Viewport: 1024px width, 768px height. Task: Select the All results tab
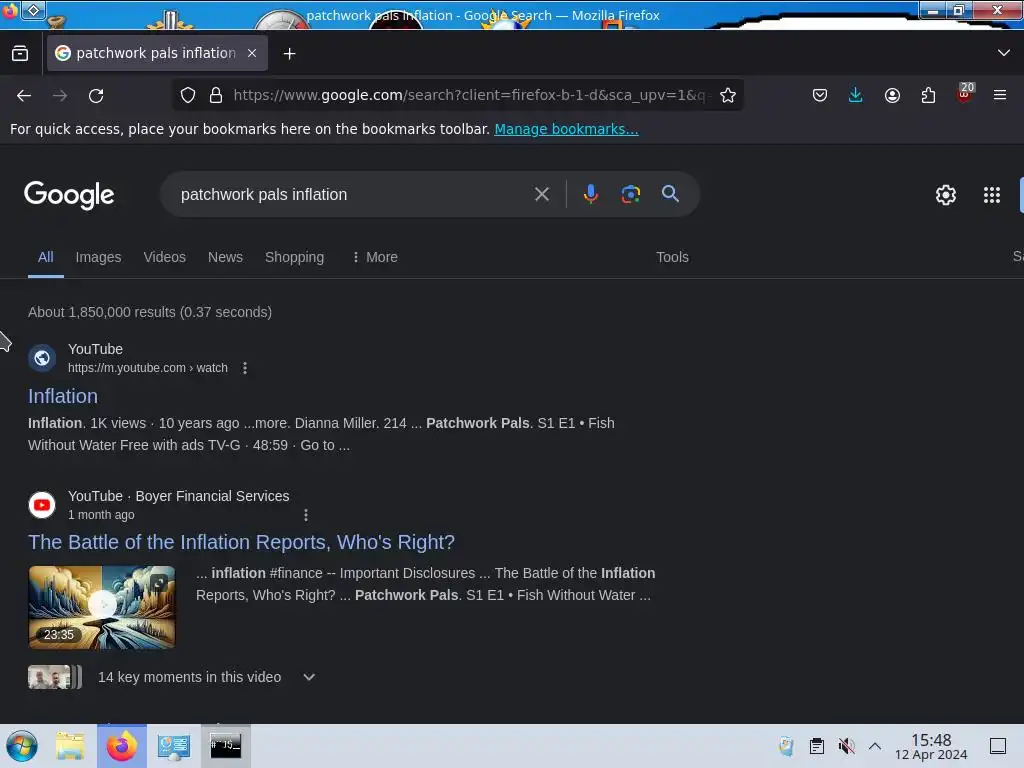pos(46,257)
